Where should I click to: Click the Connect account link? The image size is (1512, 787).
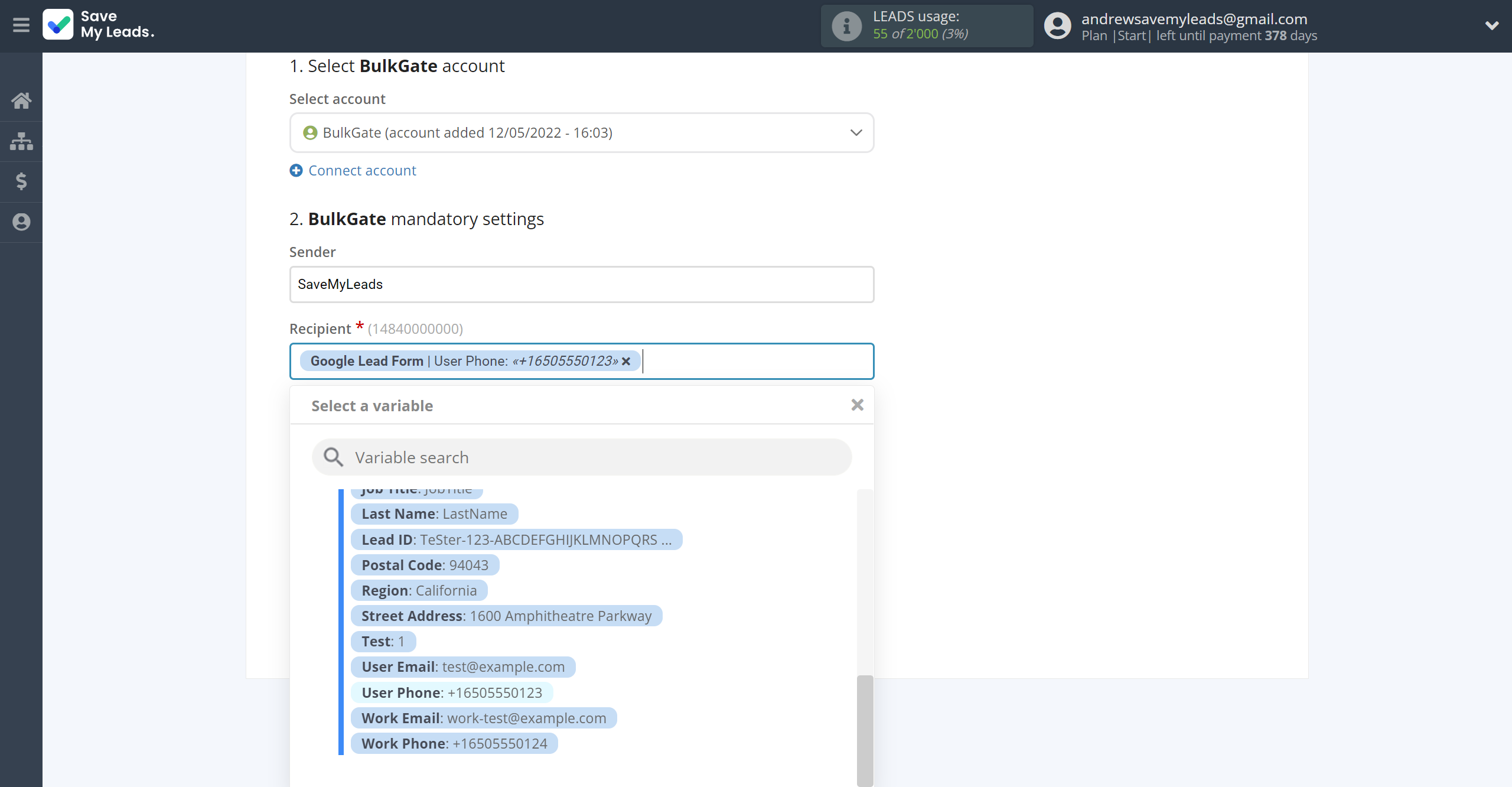point(362,171)
